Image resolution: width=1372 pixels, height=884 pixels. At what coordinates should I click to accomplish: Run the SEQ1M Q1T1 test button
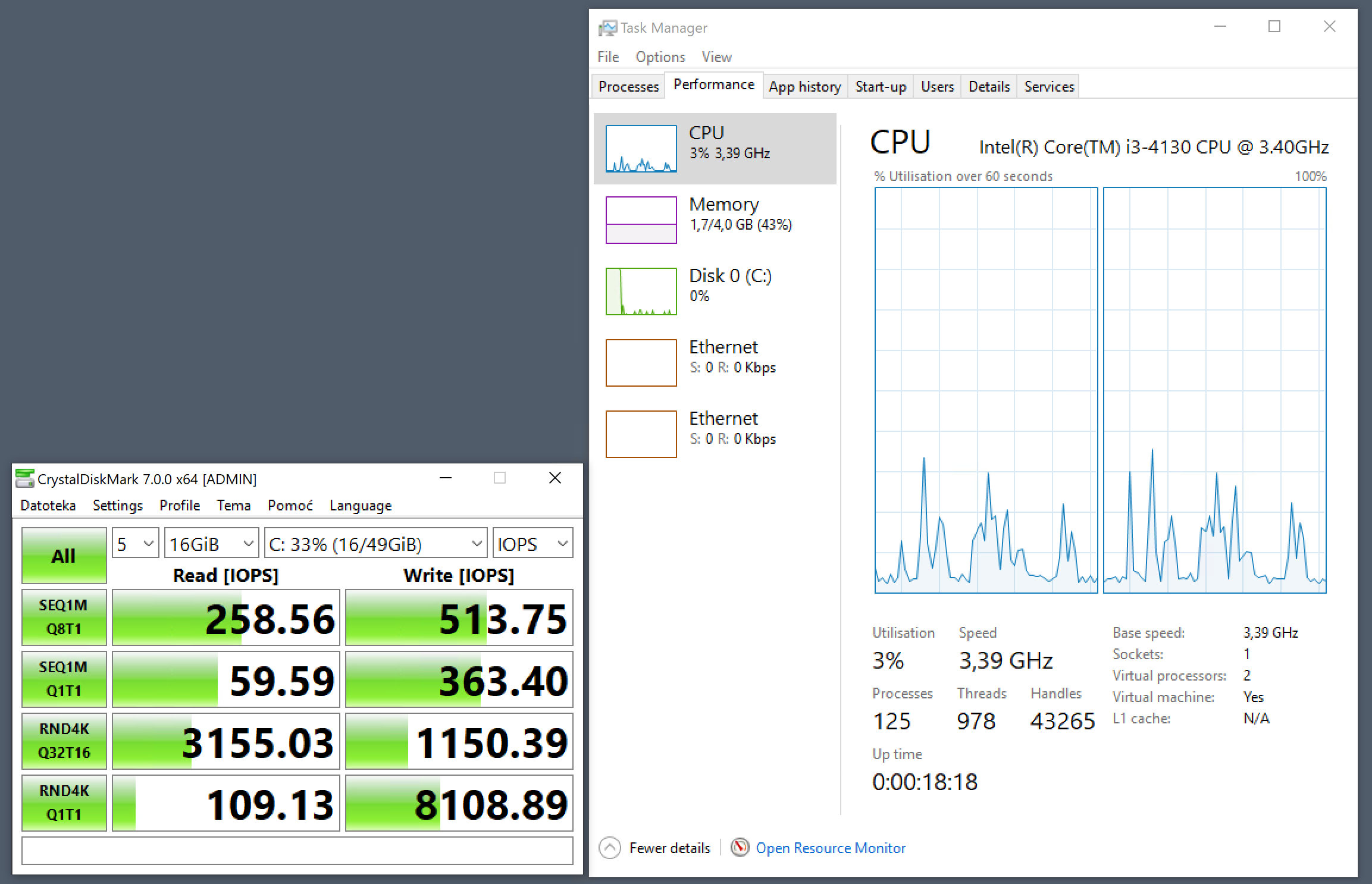pos(64,679)
